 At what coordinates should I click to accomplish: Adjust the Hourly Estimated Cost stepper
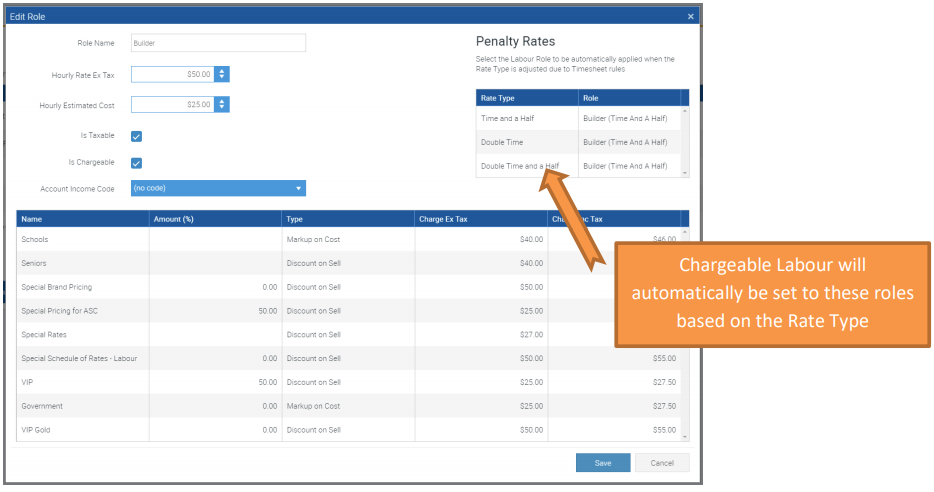tap(221, 104)
